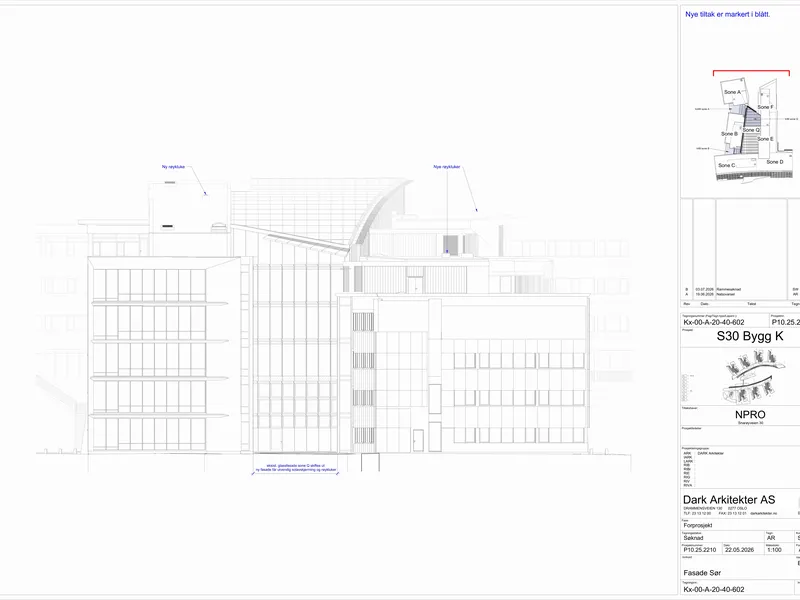Click the 'Sone F' key plan label
Screen dimensions: 800x600
point(765,107)
